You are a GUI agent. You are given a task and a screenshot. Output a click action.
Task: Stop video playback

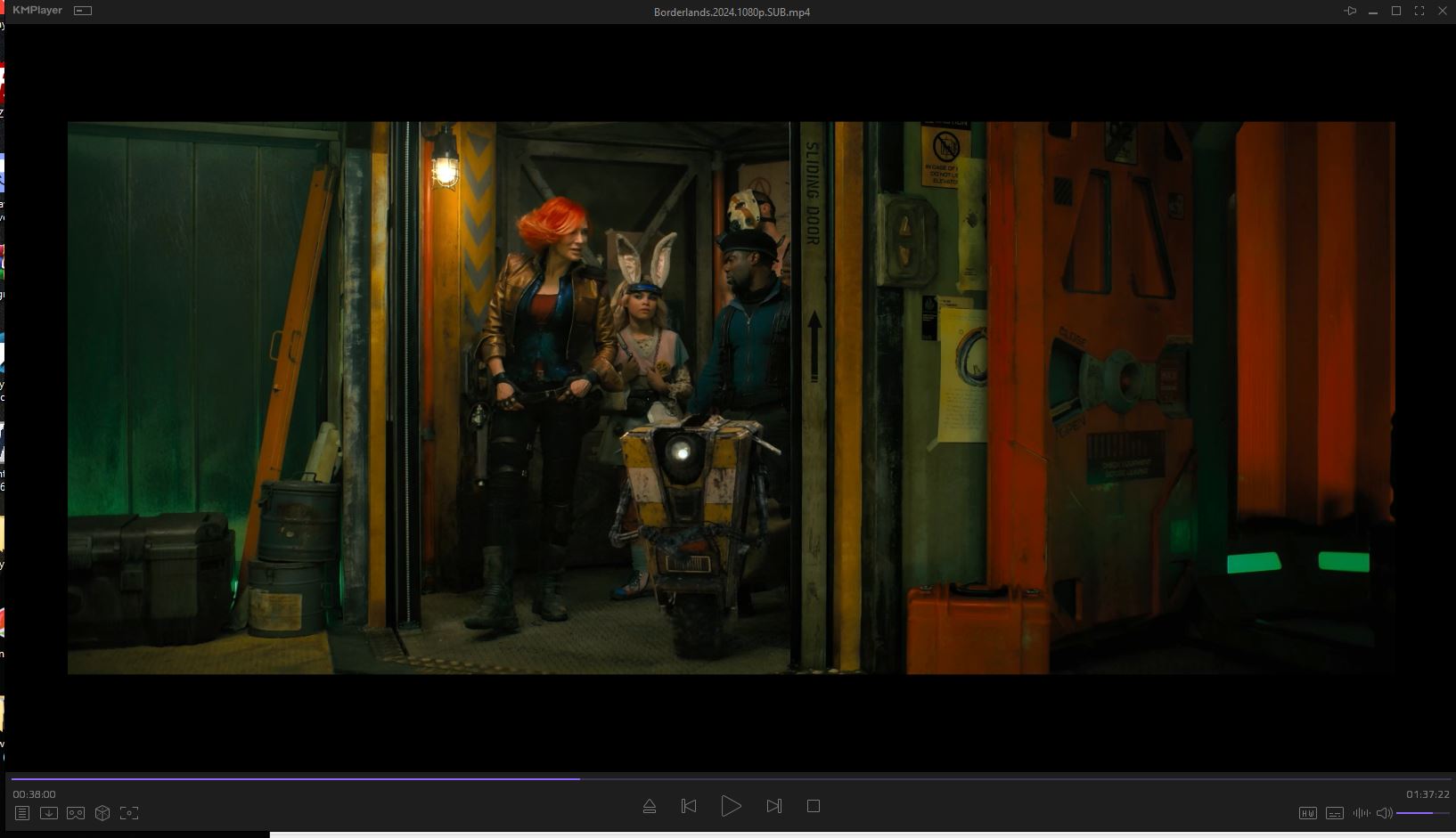(814, 806)
